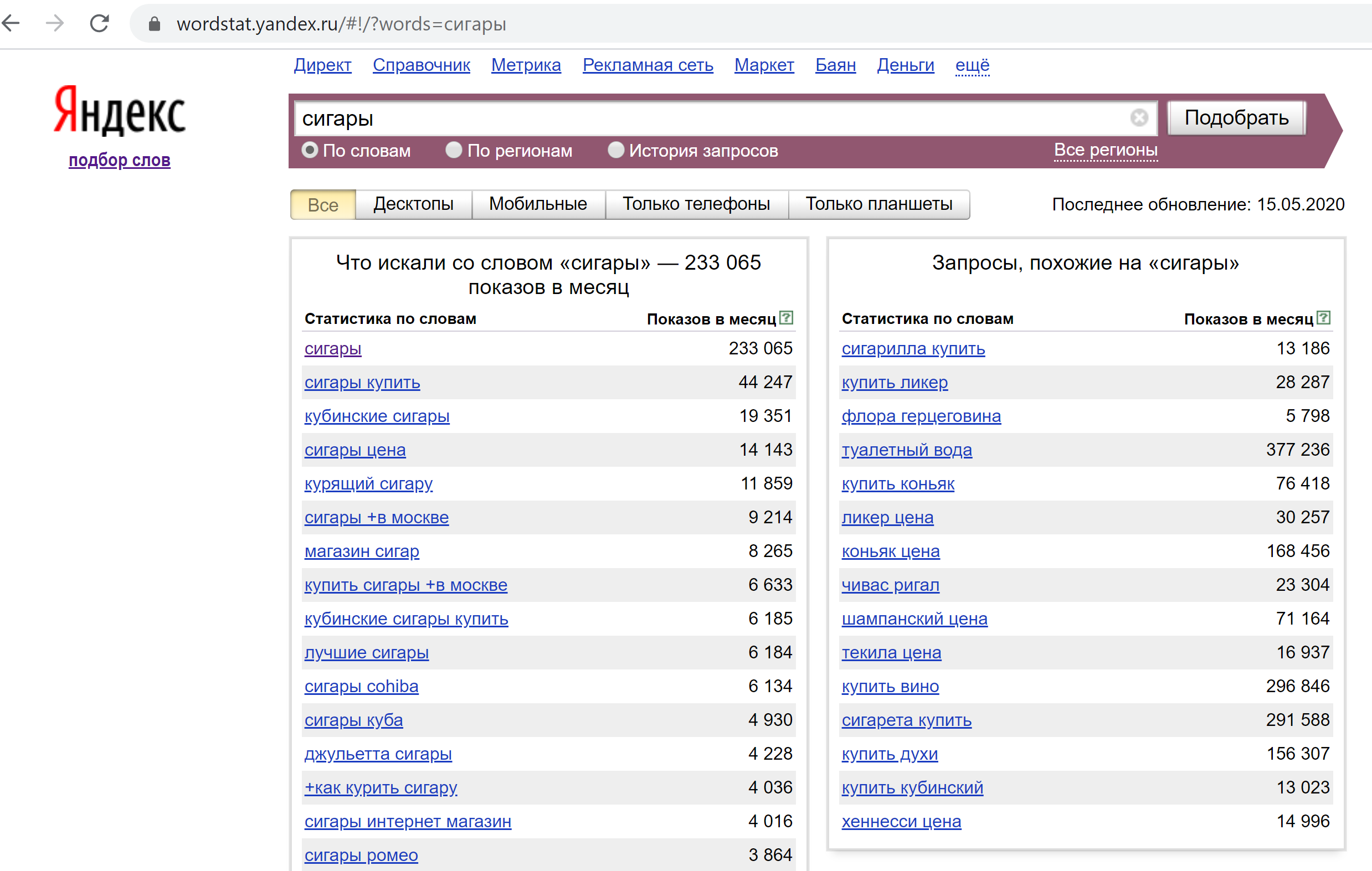1372x871 pixels.
Task: Select the 'По словам' radio button
Action: click(x=310, y=151)
